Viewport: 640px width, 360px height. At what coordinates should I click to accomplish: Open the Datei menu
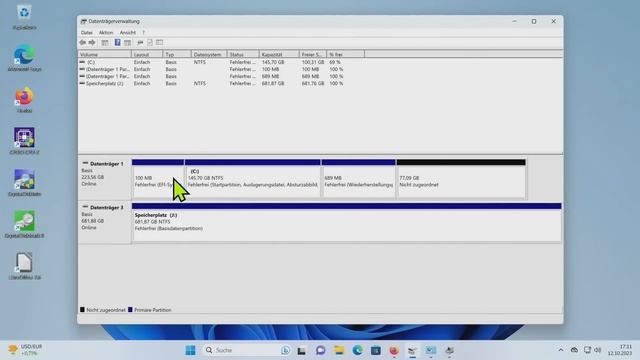(x=87, y=33)
